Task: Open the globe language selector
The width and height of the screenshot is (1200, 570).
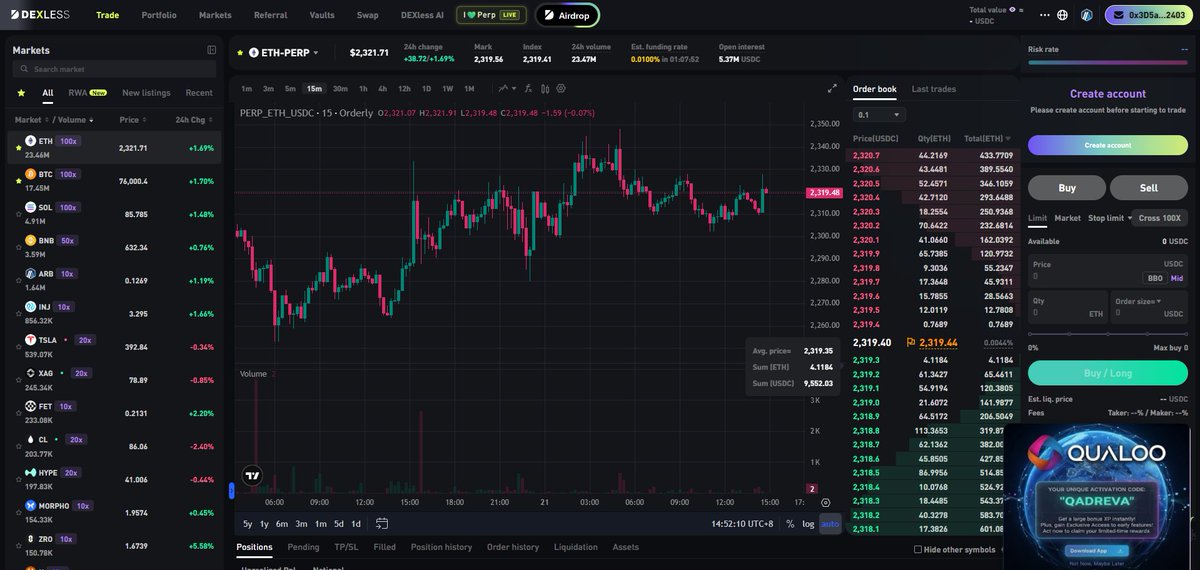Action: [1062, 15]
